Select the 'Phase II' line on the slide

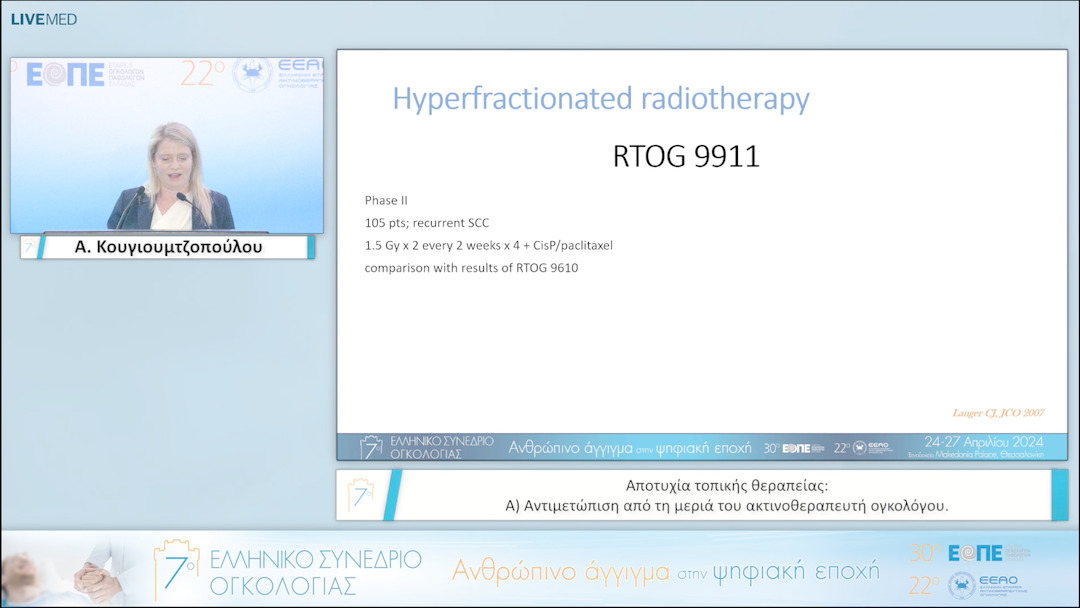click(x=386, y=200)
